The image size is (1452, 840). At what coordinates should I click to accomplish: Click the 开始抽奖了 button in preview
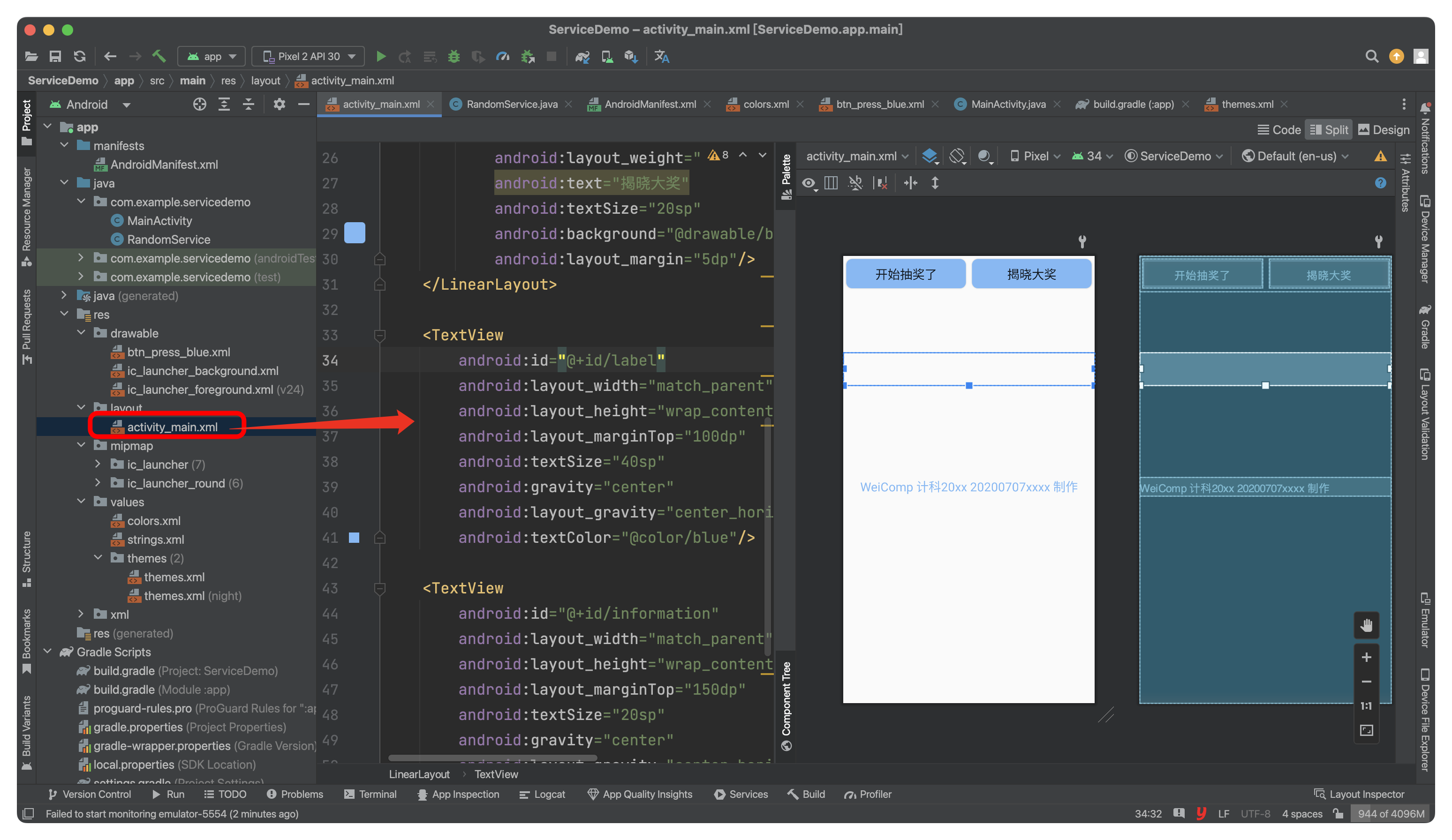click(905, 274)
